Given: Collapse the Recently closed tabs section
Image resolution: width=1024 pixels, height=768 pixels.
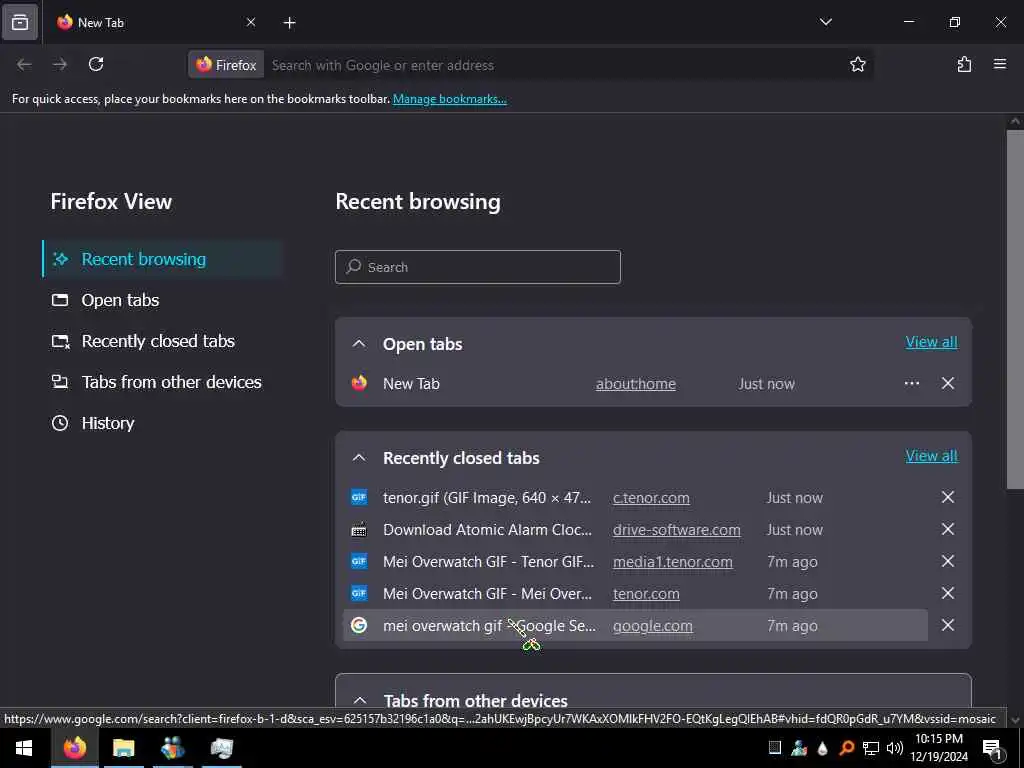Looking at the screenshot, I should coord(359,458).
